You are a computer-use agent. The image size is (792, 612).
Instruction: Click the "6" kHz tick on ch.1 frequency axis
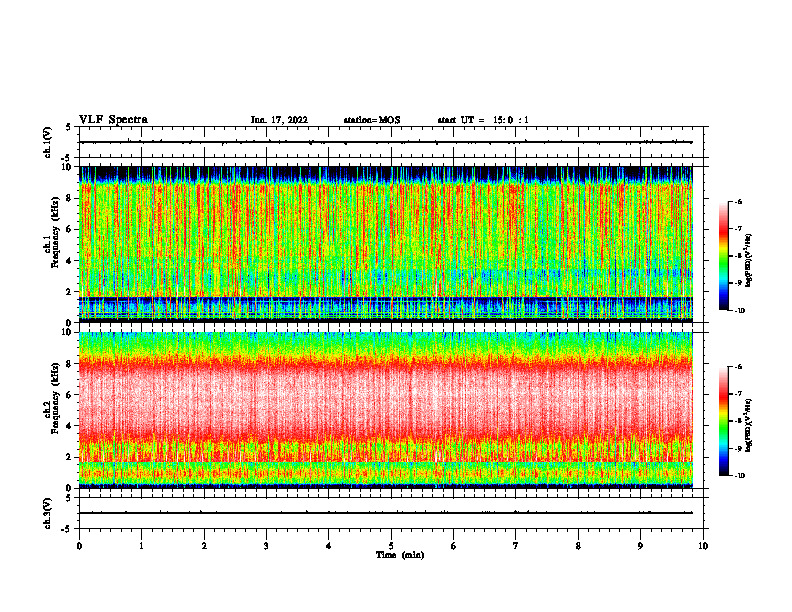[x=70, y=230]
